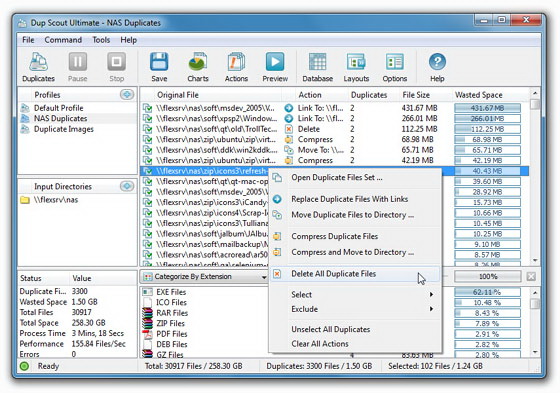Click link action icon of msdev_2005 row
560x393 pixels.
[x=289, y=108]
